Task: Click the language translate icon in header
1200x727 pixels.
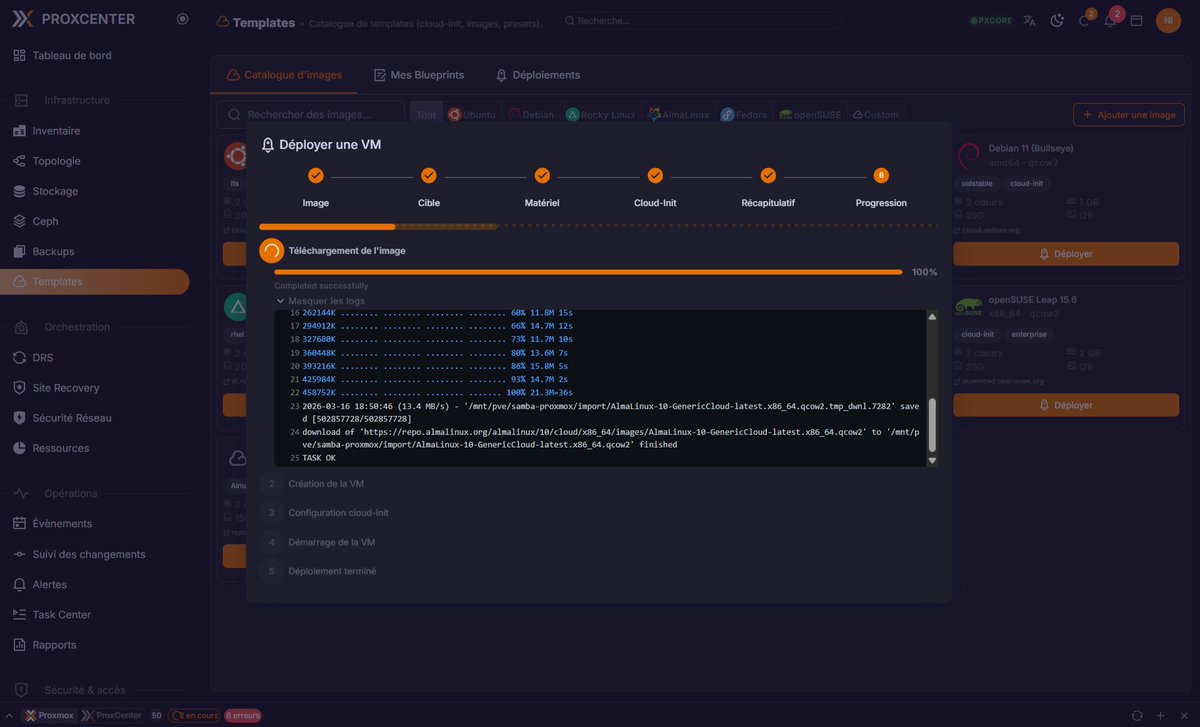Action: pos(1029,20)
